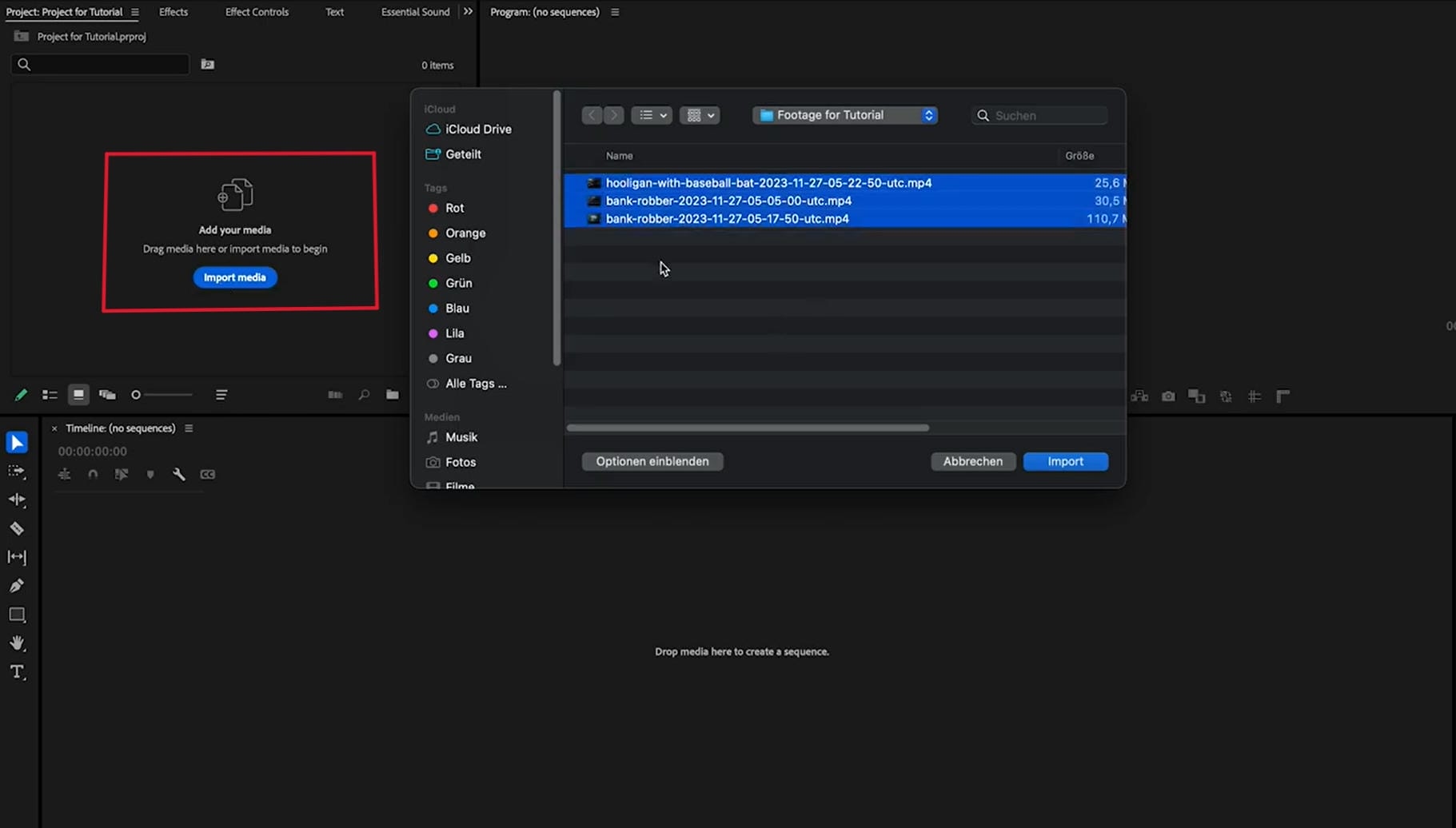Select the Hand tool
The height and width of the screenshot is (828, 1456).
point(17,643)
